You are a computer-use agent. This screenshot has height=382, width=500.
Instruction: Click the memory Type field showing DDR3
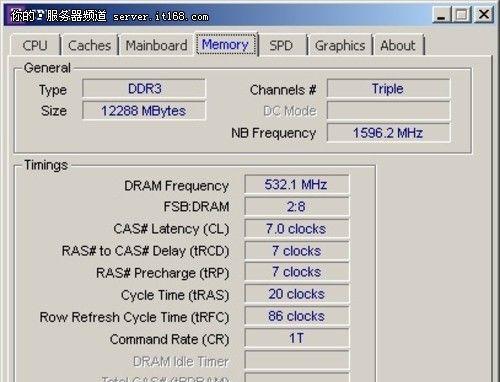coord(144,89)
